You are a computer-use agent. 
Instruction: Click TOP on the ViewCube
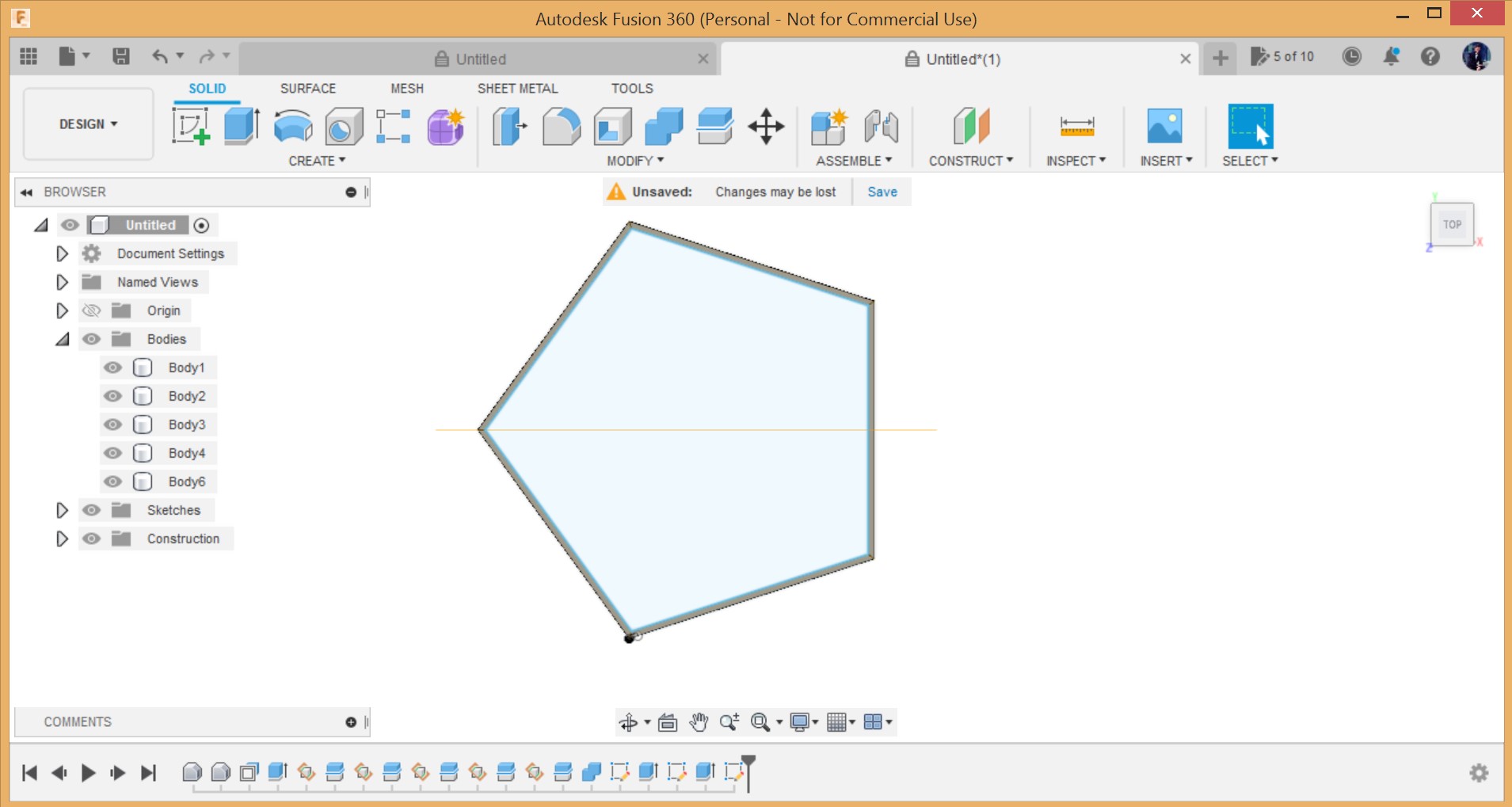coord(1452,223)
